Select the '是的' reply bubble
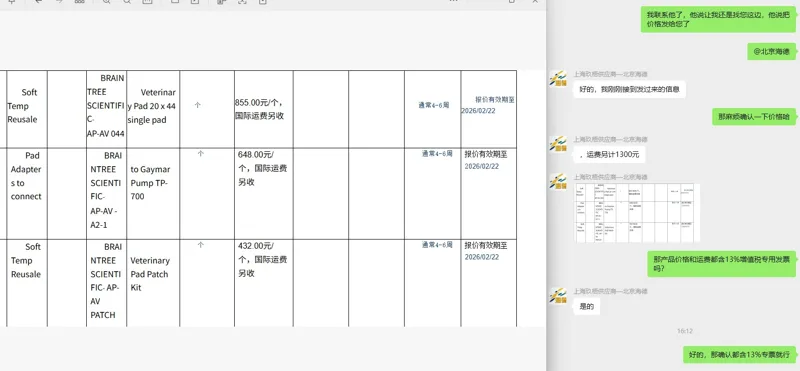This screenshot has width=800, height=371. [587, 306]
